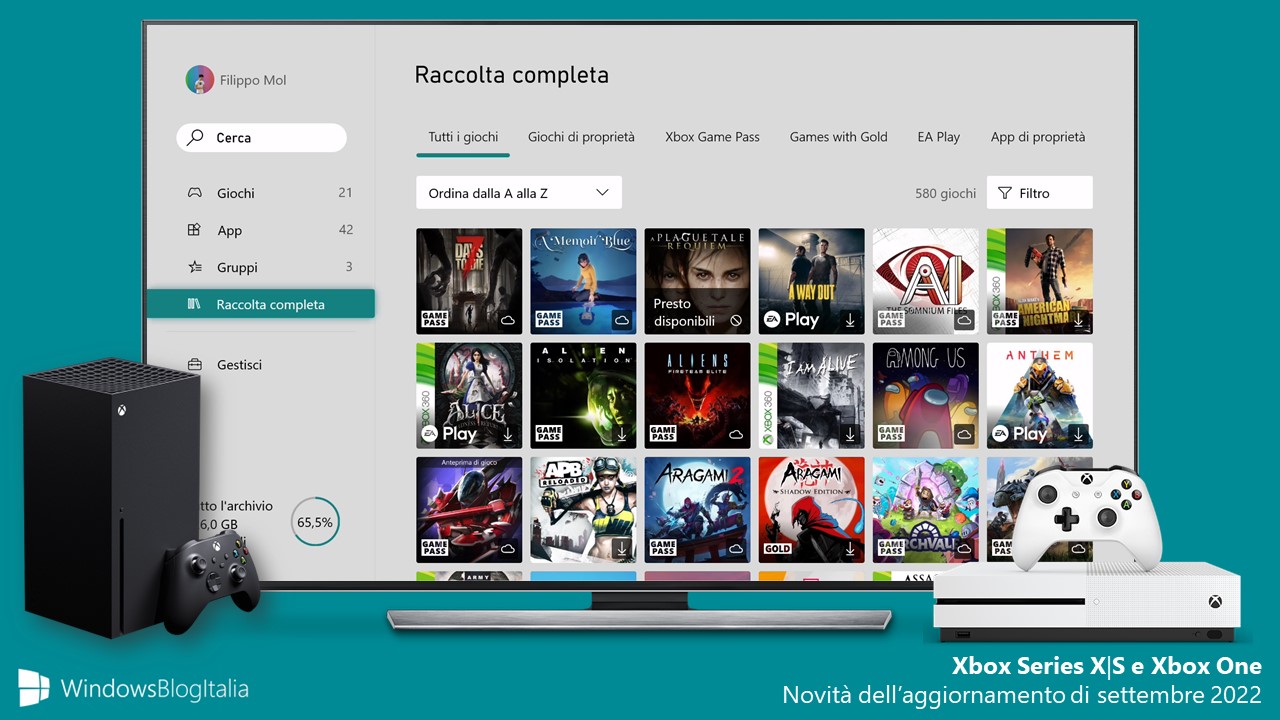1280x720 pixels.
Task: Click cloud icon on 7 Days to Die
Action: (508, 320)
